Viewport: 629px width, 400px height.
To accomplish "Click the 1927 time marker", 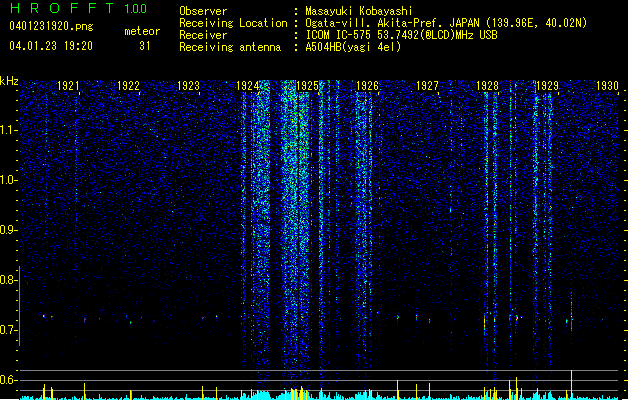I will click(427, 86).
